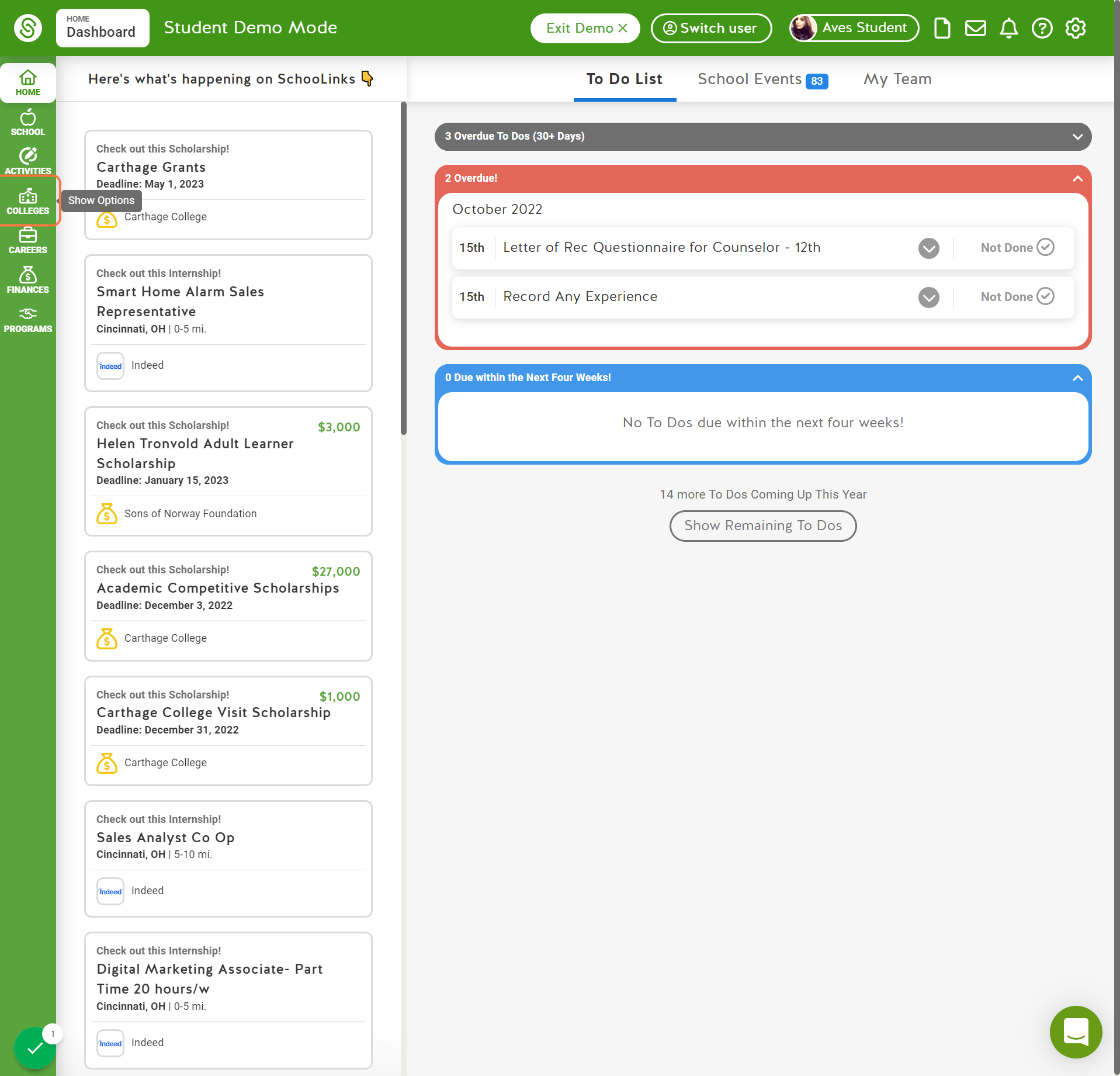Open the Careers sidebar section
This screenshot has height=1076, width=1120.
[28, 240]
